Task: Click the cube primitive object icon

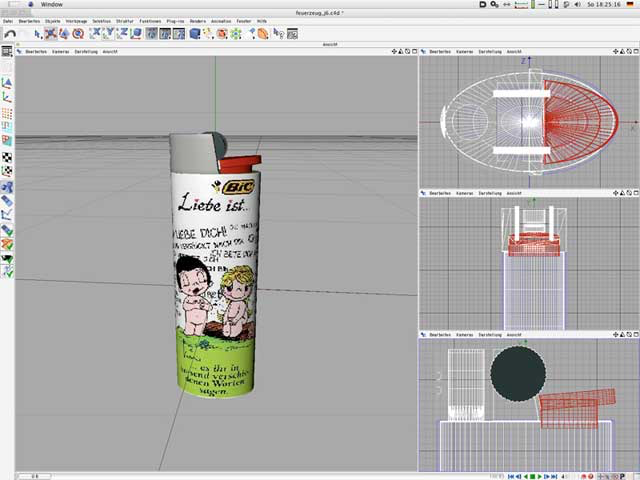Action: 195,33
